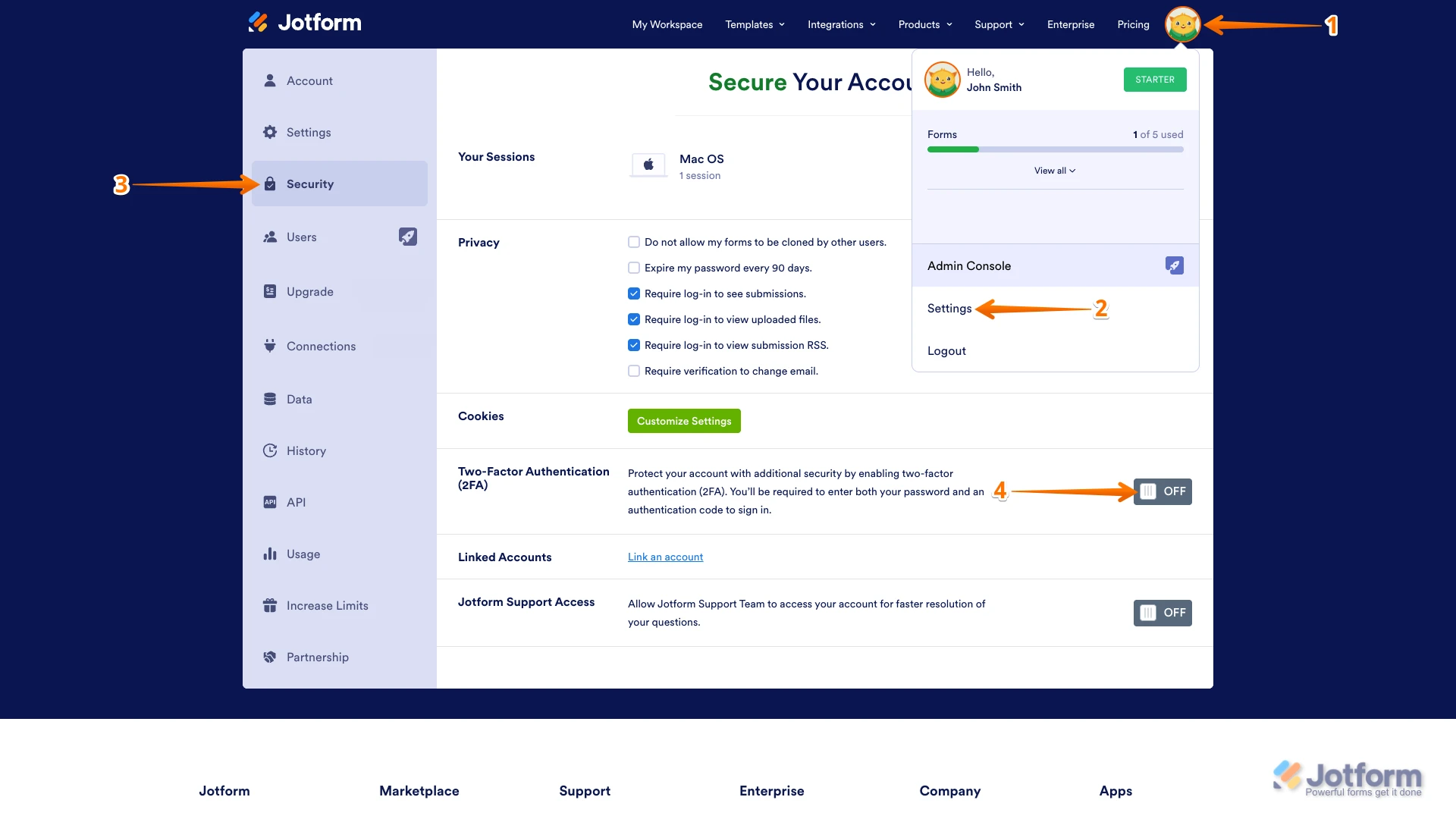Click the Upgrade icon in sidebar

pos(269,291)
